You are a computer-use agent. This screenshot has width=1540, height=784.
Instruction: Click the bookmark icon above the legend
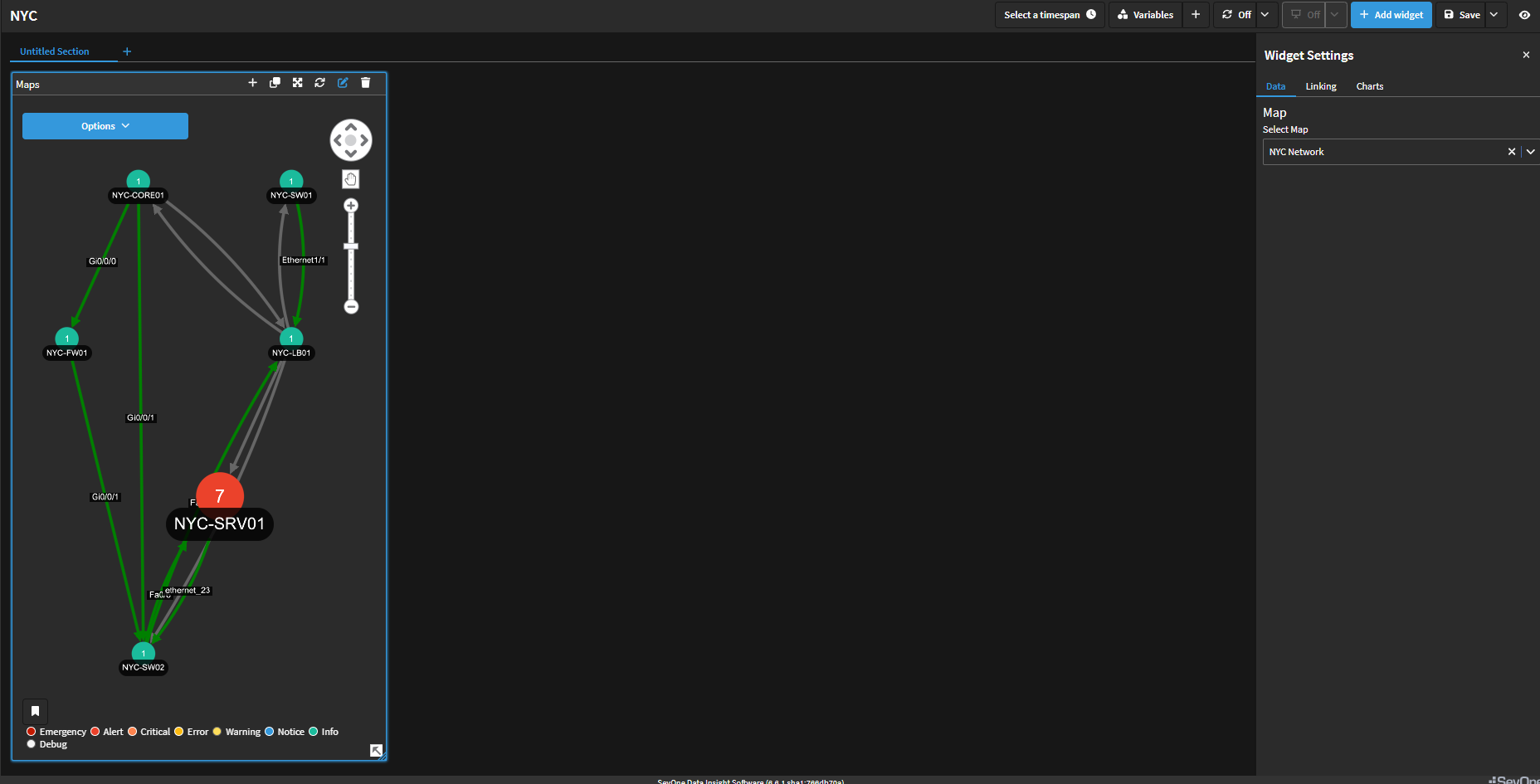(35, 711)
